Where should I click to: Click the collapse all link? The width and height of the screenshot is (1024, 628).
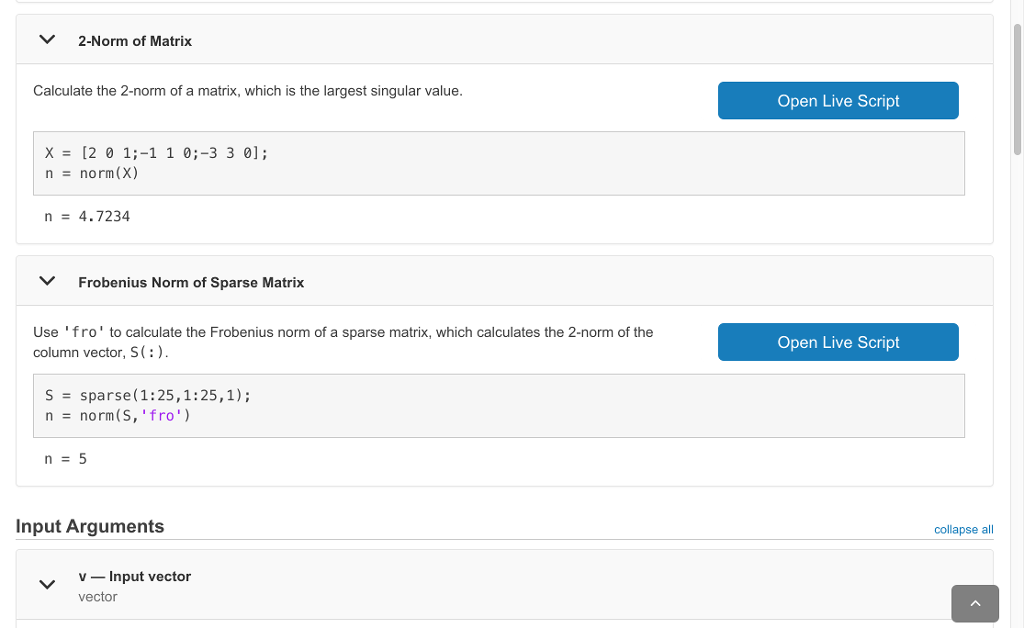click(963, 529)
